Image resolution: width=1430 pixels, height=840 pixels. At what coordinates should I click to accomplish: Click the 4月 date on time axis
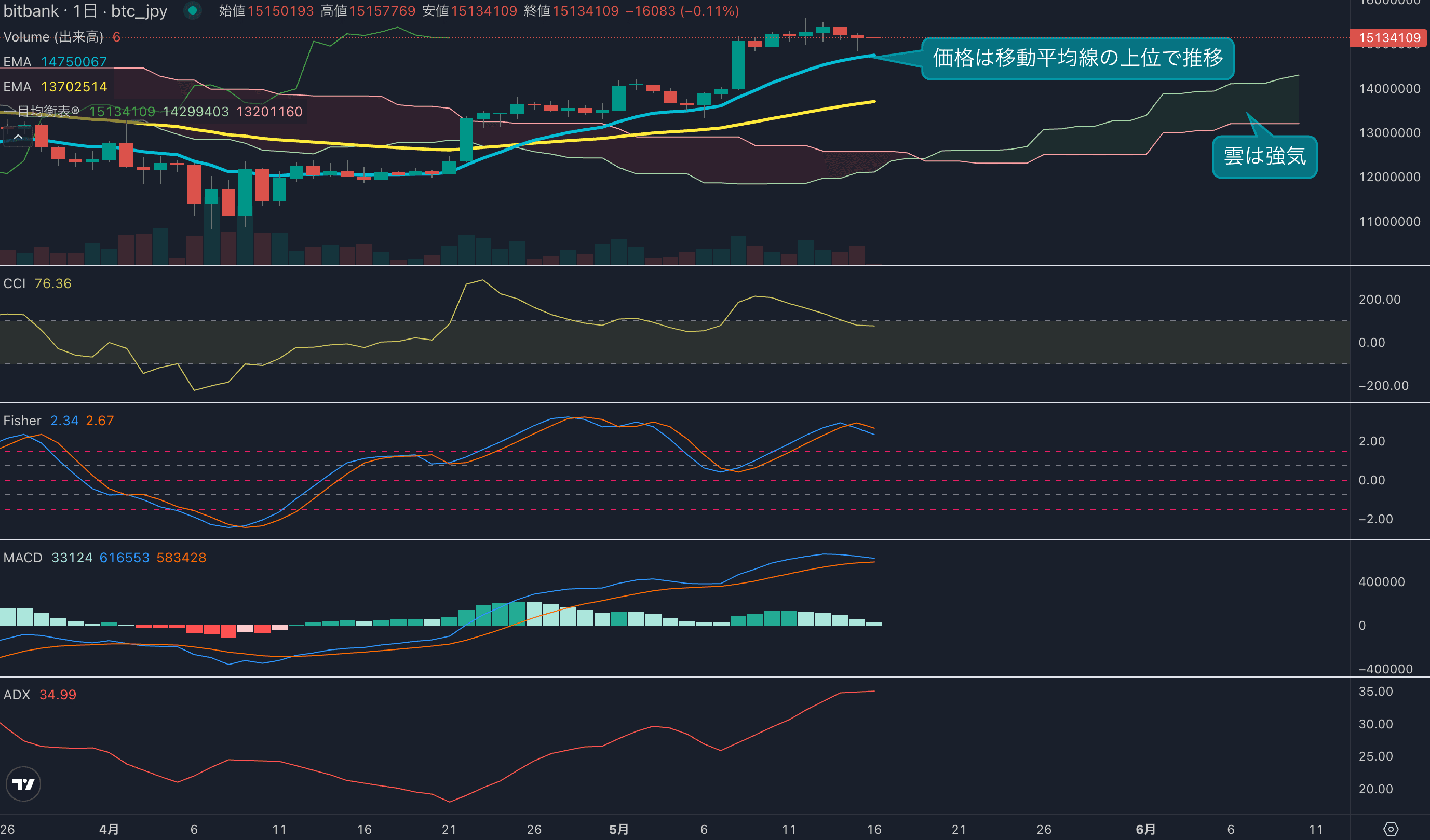click(x=109, y=829)
